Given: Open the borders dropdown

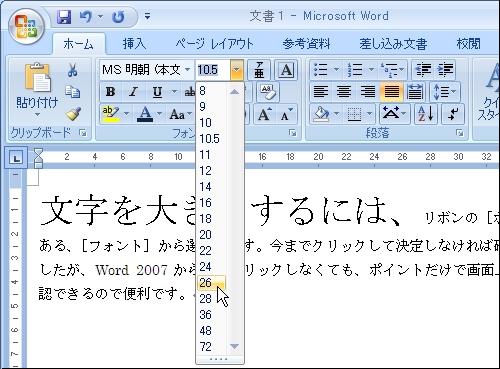Looking at the screenshot, I should point(369,114).
